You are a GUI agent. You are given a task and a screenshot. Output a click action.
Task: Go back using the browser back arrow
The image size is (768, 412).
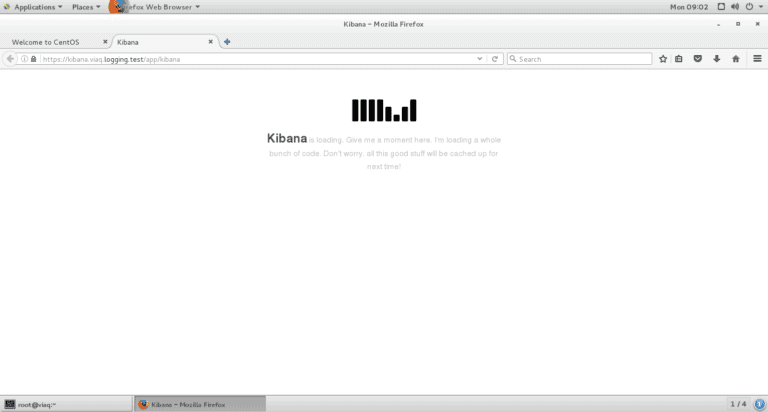10,59
